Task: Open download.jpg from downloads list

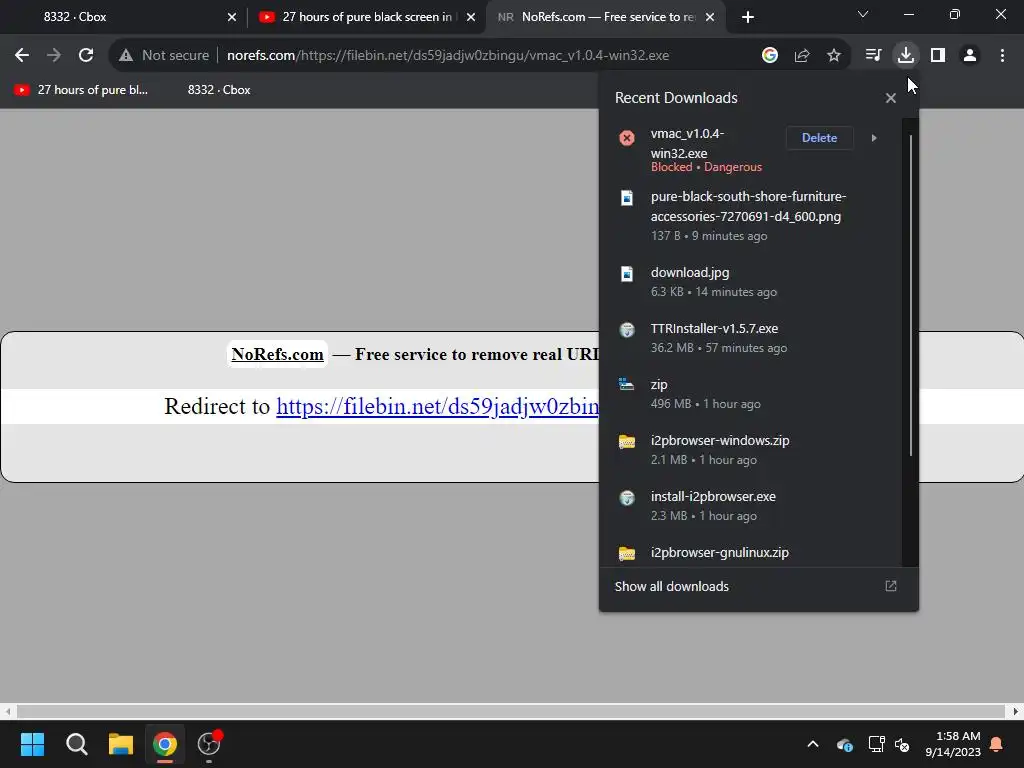Action: point(748,282)
